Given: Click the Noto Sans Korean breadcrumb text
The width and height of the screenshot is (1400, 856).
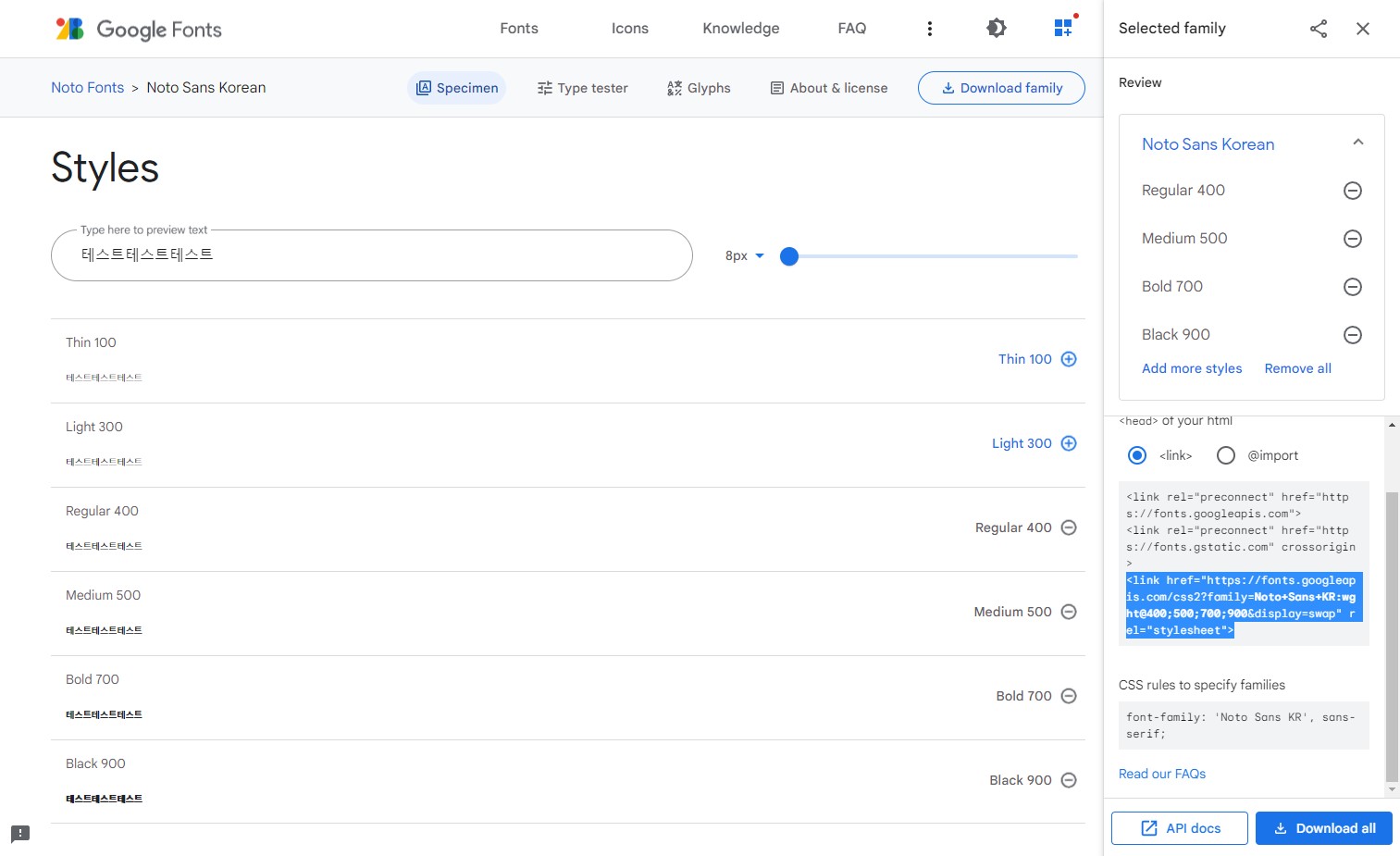Looking at the screenshot, I should point(206,88).
